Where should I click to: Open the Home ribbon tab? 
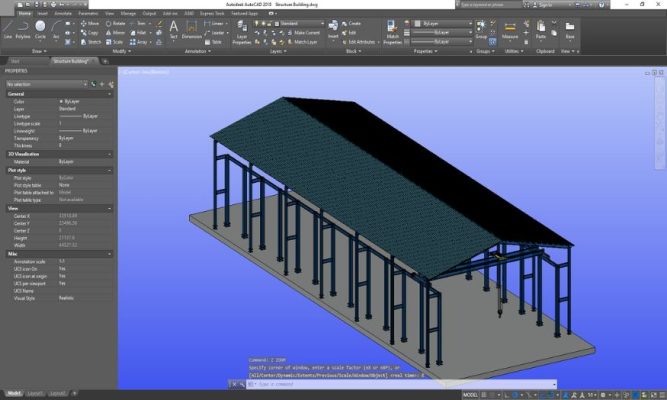coord(25,13)
